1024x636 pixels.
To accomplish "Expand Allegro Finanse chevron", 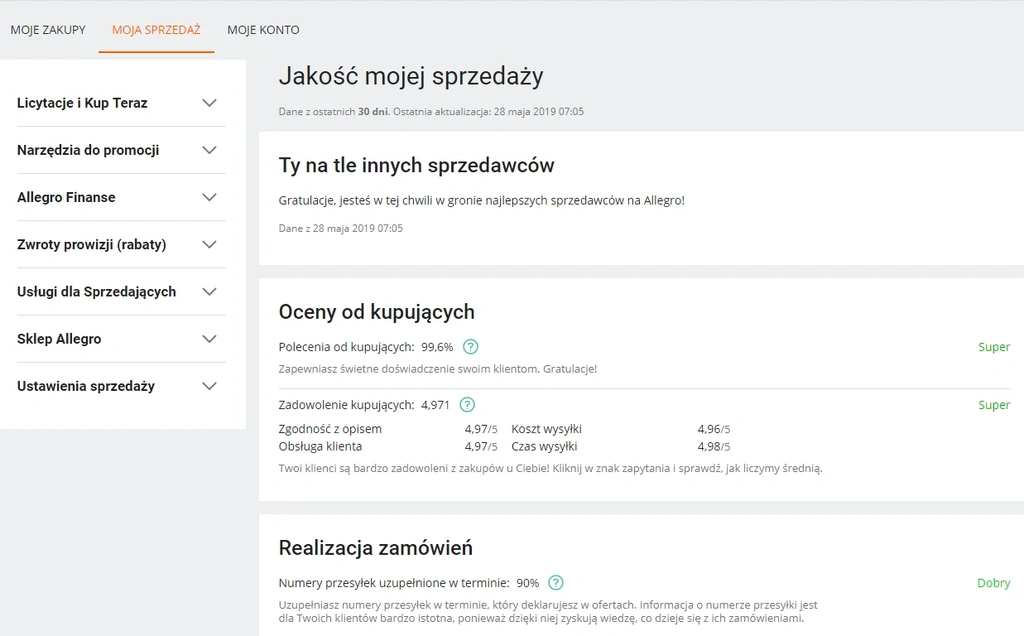I will click(x=209, y=197).
